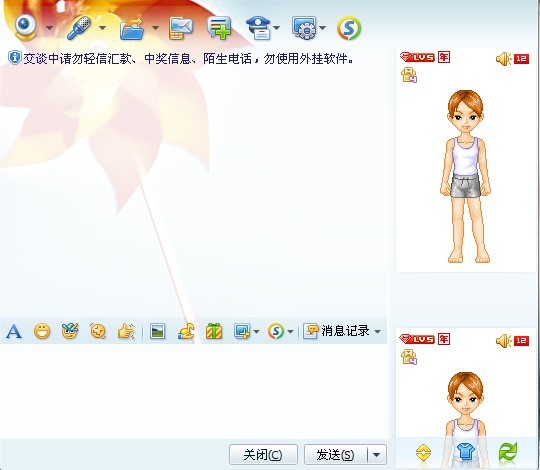Insert a picture into the message

coord(158,332)
